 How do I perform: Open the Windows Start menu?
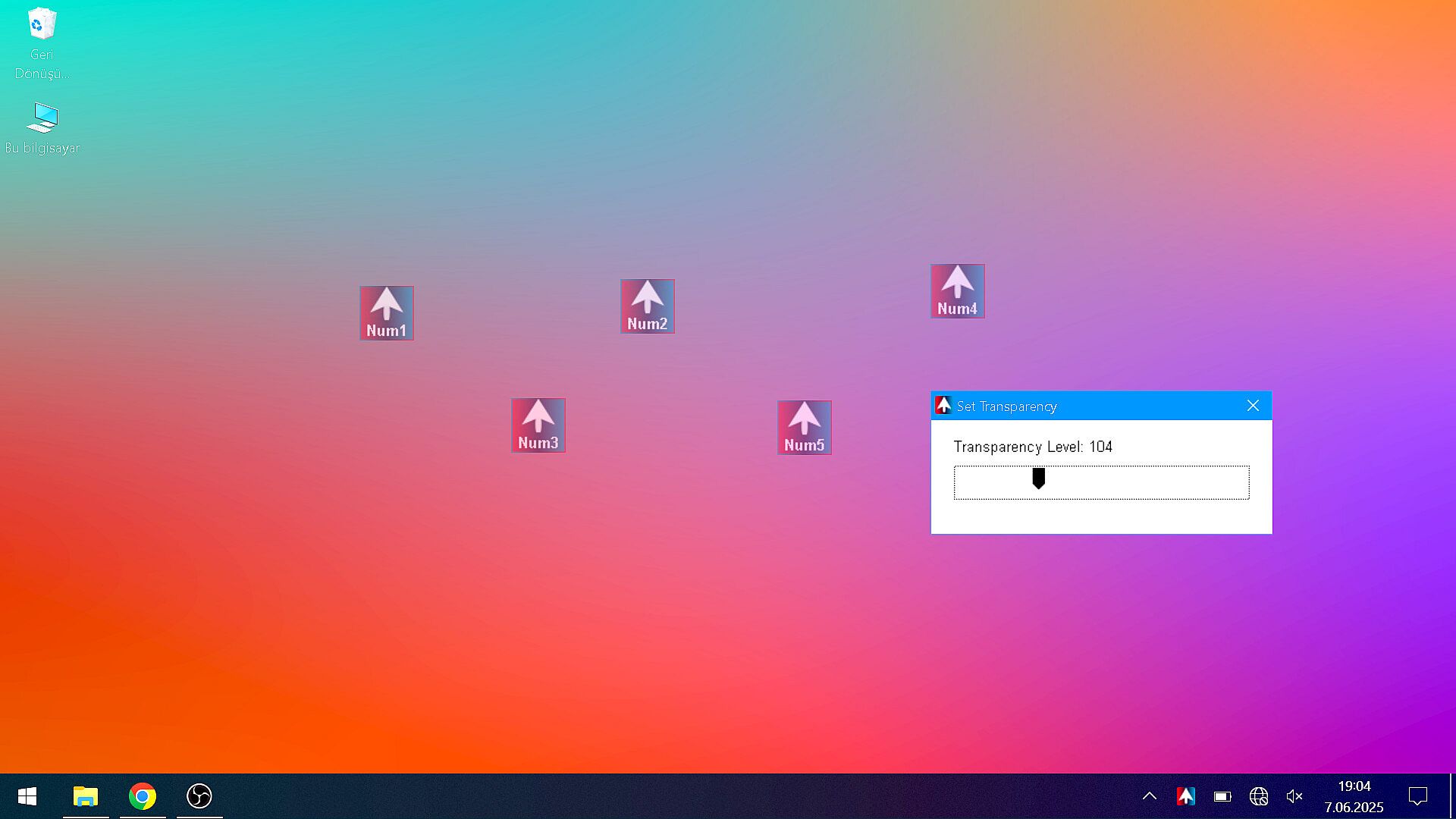tap(27, 796)
